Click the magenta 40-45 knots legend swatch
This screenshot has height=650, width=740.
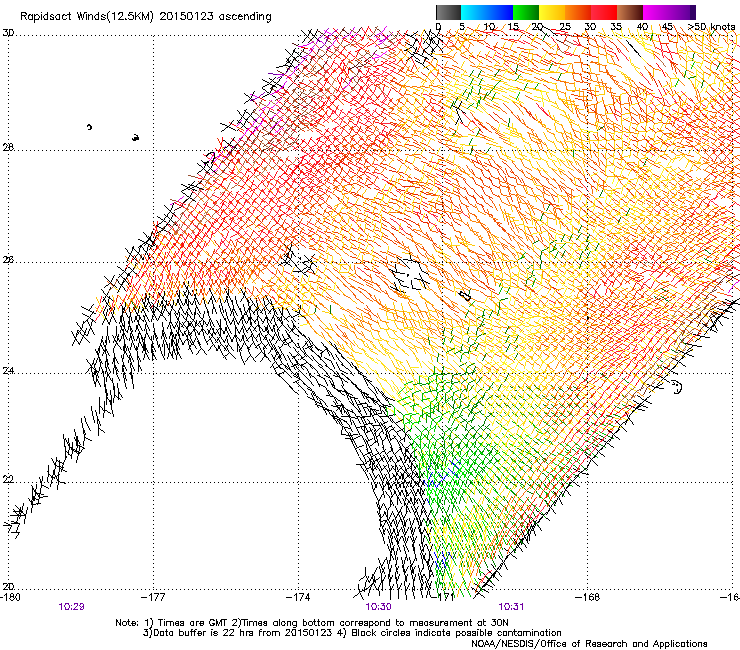tap(656, 12)
